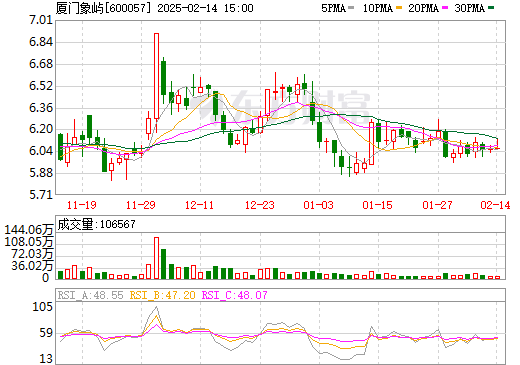Click the RSI_A:48.55 indicator label
Viewport: 520px width, 365px height.
(90, 295)
